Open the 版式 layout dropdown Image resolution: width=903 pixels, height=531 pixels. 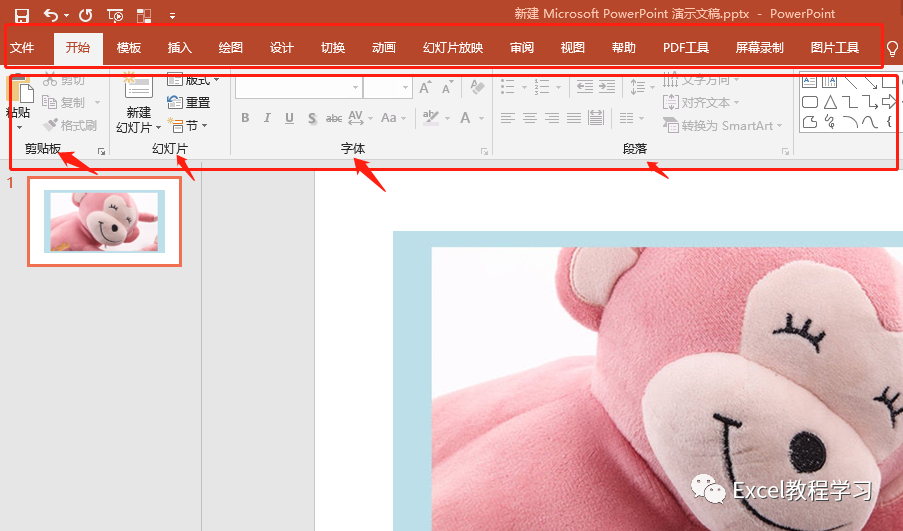tap(193, 80)
